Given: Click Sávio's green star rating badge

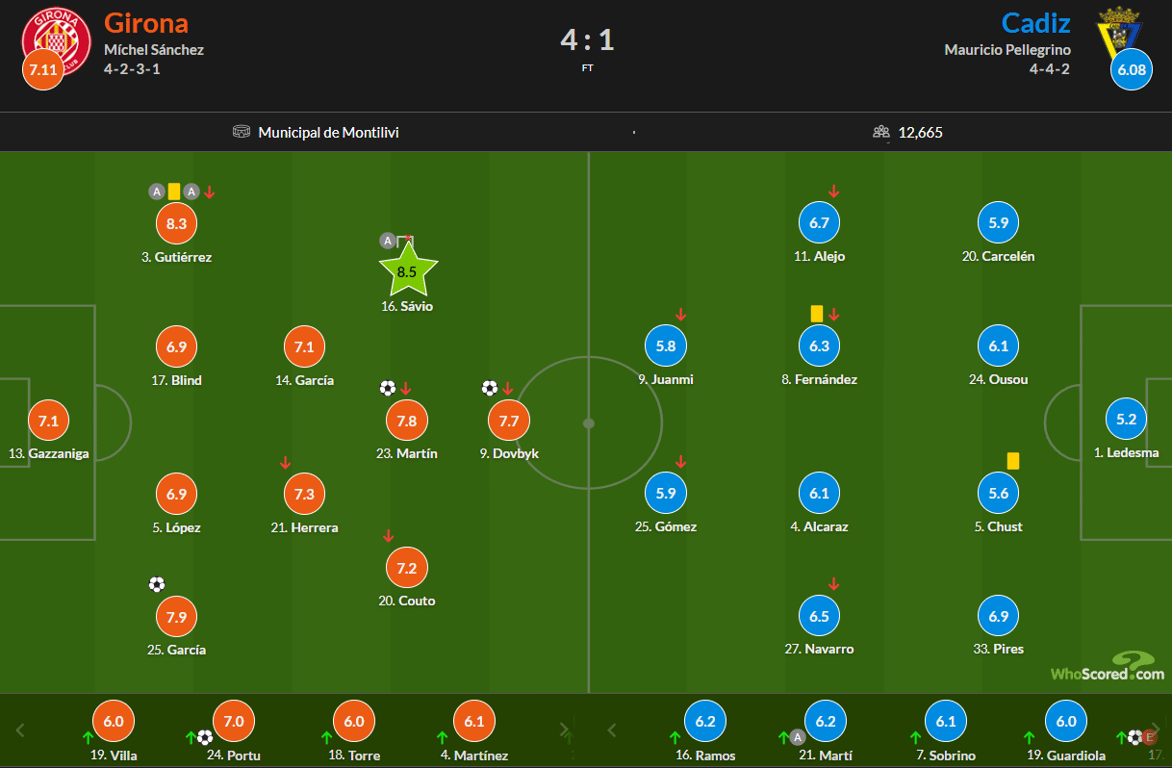Looking at the screenshot, I should (x=408, y=271).
